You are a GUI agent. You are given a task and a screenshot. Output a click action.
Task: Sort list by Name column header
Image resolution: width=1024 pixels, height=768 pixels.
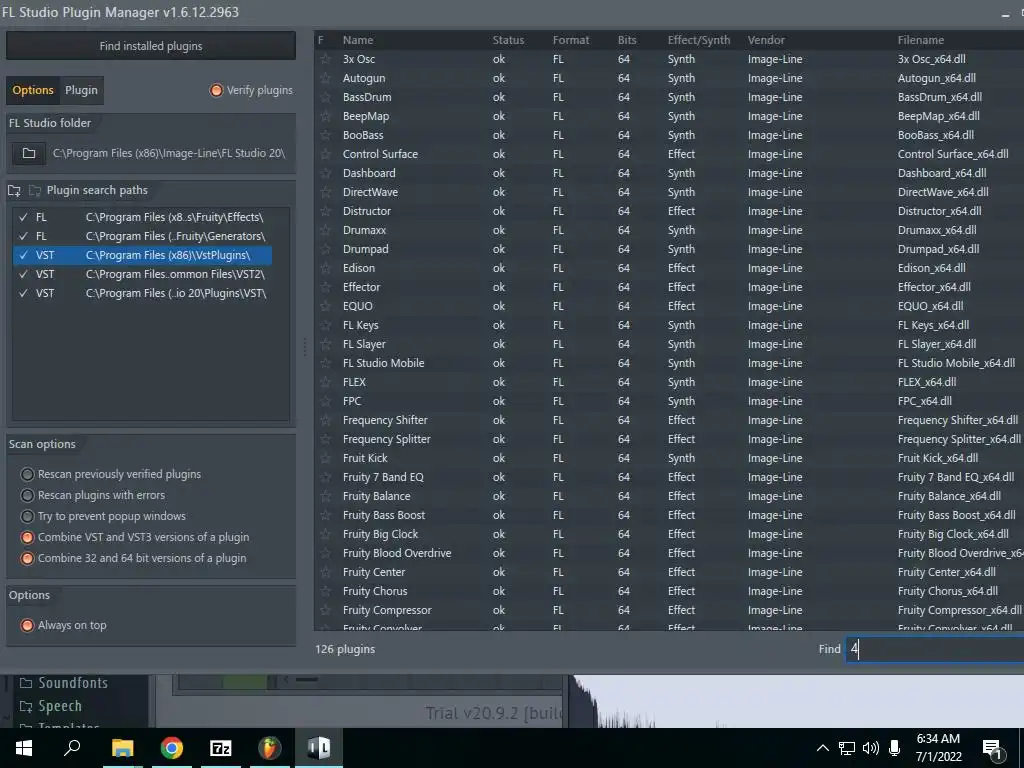[358, 40]
